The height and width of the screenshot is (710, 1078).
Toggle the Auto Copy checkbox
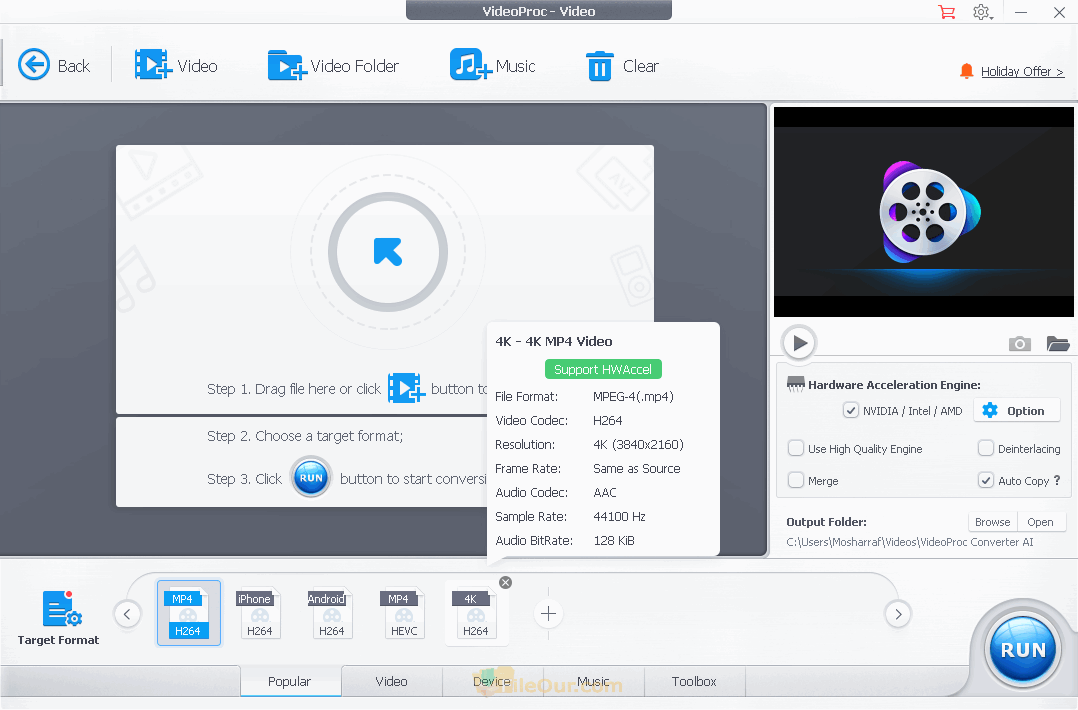tap(985, 480)
